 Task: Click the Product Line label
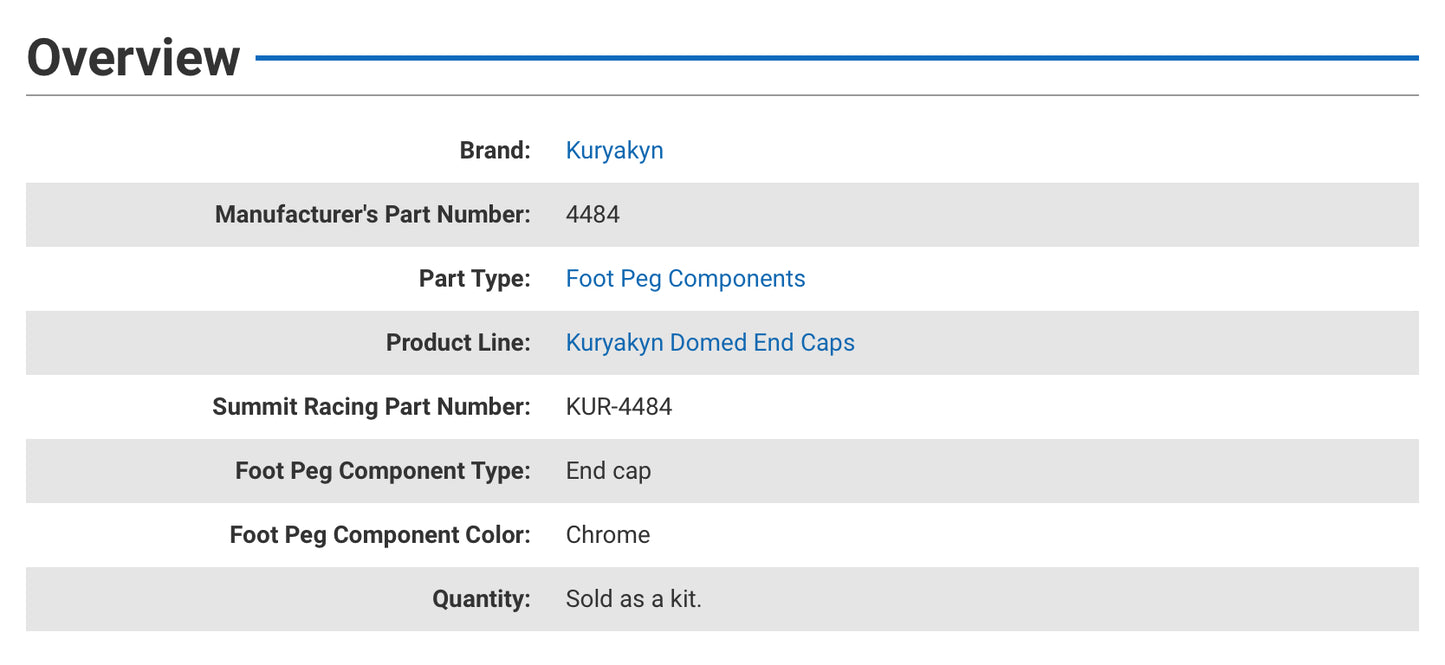click(x=458, y=342)
